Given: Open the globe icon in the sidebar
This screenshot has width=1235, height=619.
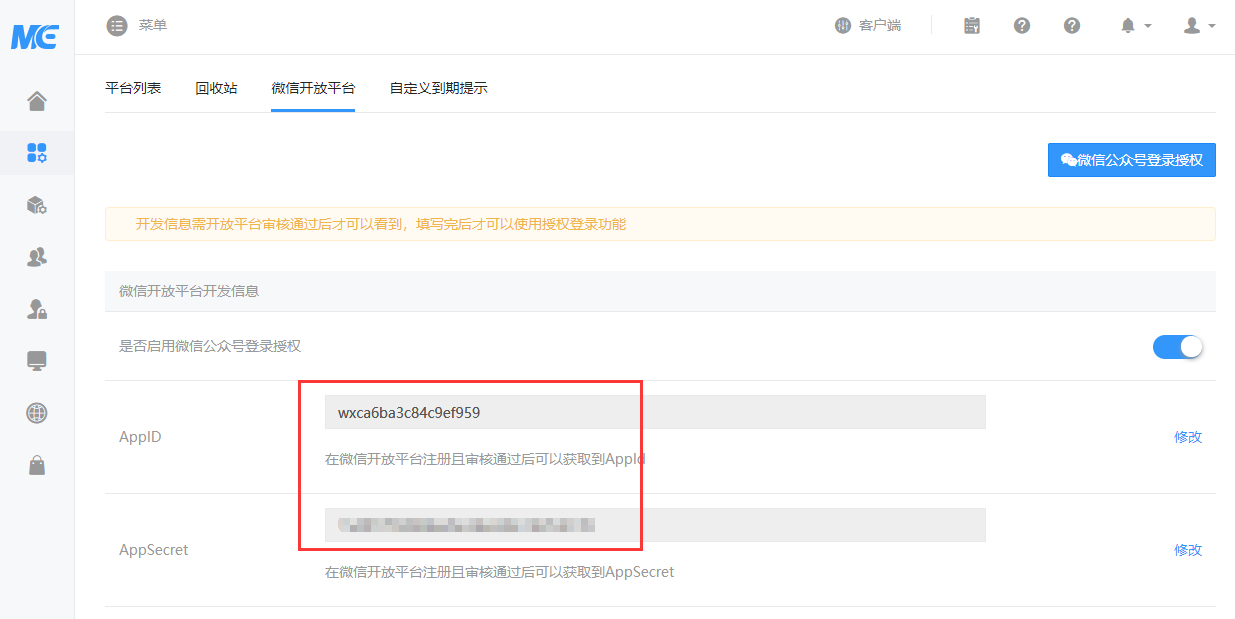Looking at the screenshot, I should click(37, 413).
